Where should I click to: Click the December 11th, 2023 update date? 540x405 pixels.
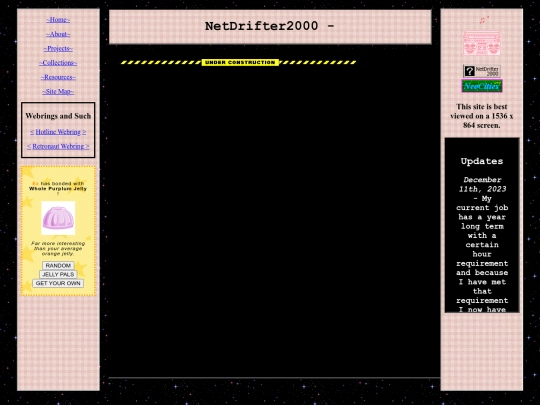[x=482, y=185]
